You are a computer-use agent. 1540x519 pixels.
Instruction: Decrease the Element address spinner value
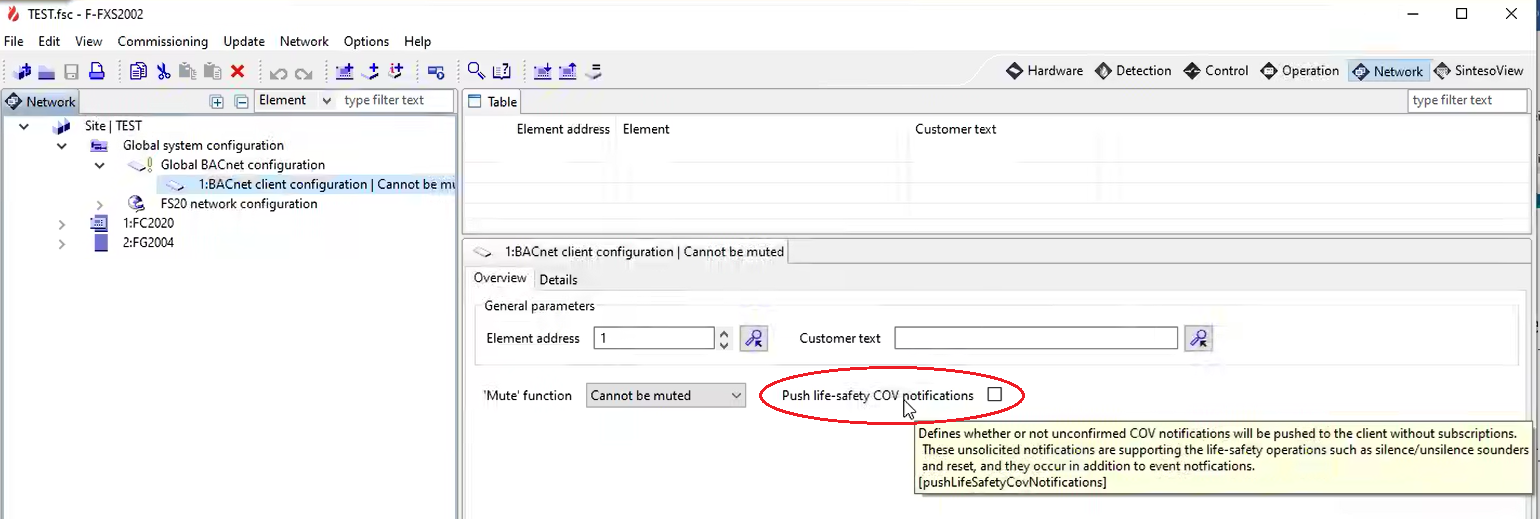coord(724,344)
